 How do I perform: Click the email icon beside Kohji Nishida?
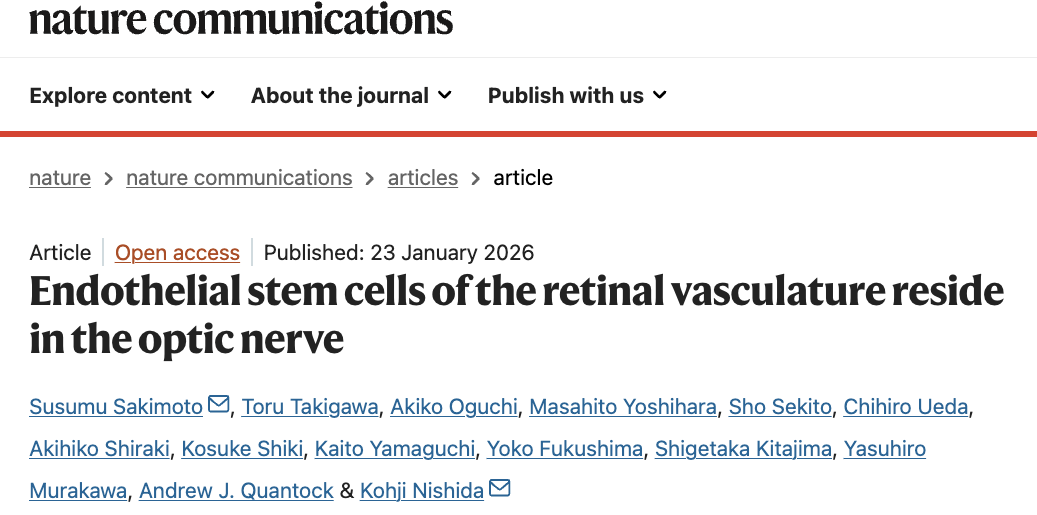(499, 489)
